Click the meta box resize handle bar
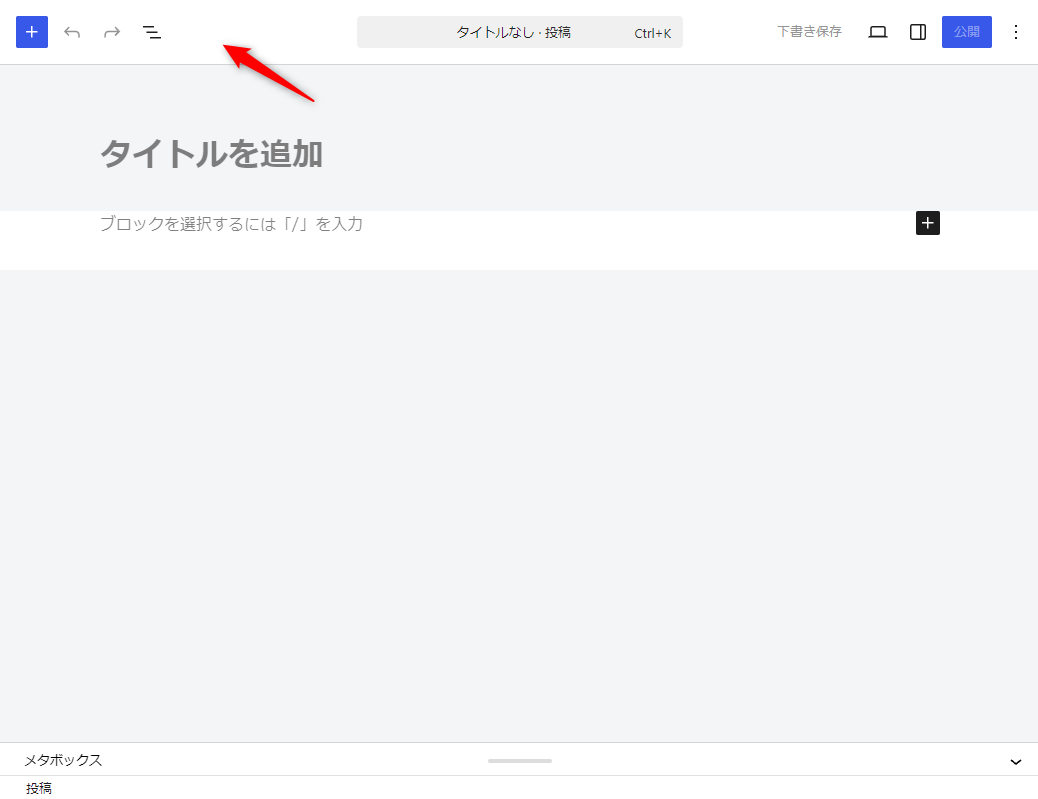 519,761
